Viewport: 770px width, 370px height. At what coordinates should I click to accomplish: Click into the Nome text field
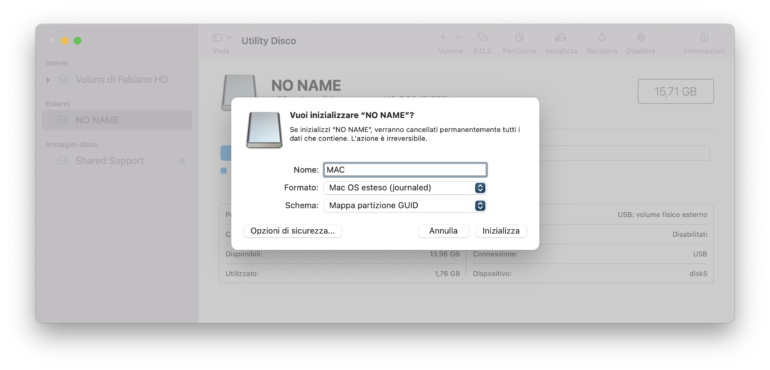(405, 170)
